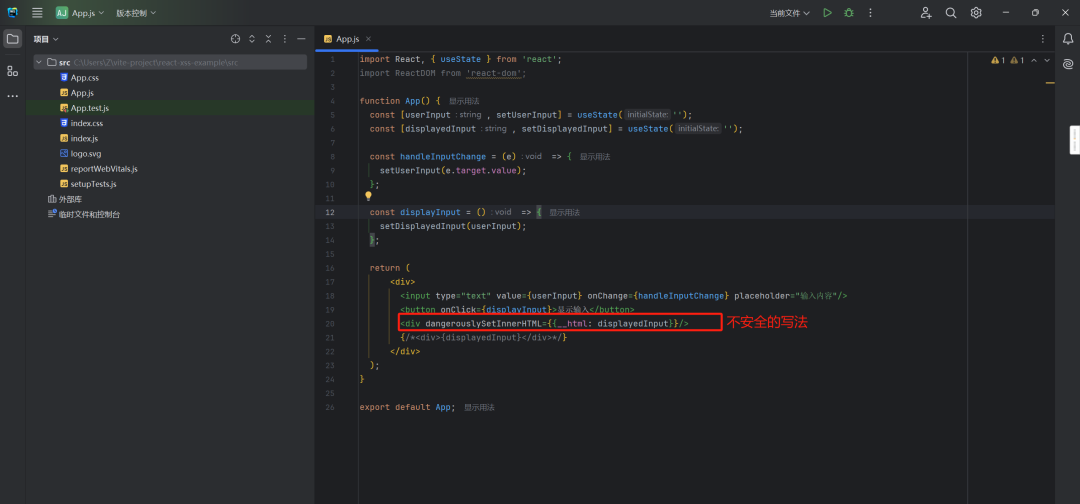Open the Code With Me user icon
This screenshot has height=504, width=1080.
[x=926, y=12]
